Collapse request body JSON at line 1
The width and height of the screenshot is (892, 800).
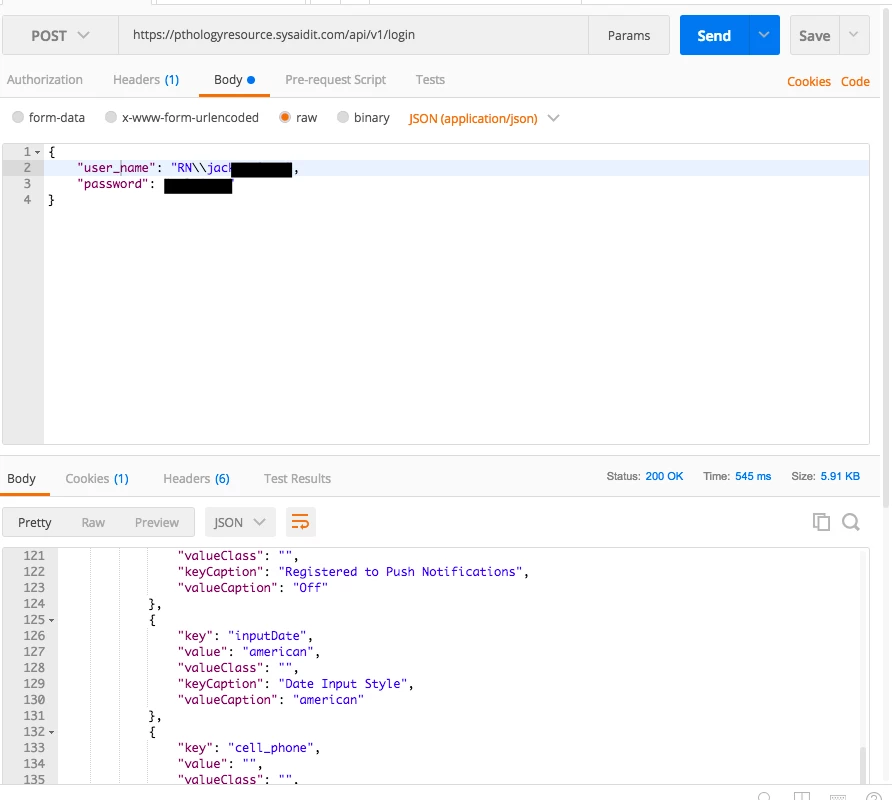click(38, 152)
